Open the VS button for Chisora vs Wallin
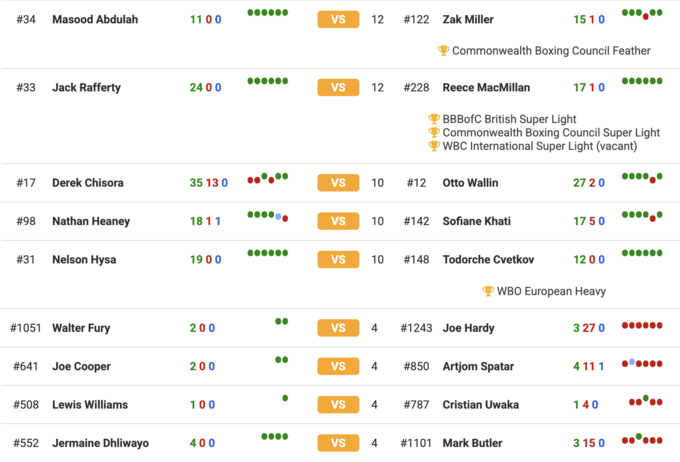Screen dimensions: 680x462 338,183
